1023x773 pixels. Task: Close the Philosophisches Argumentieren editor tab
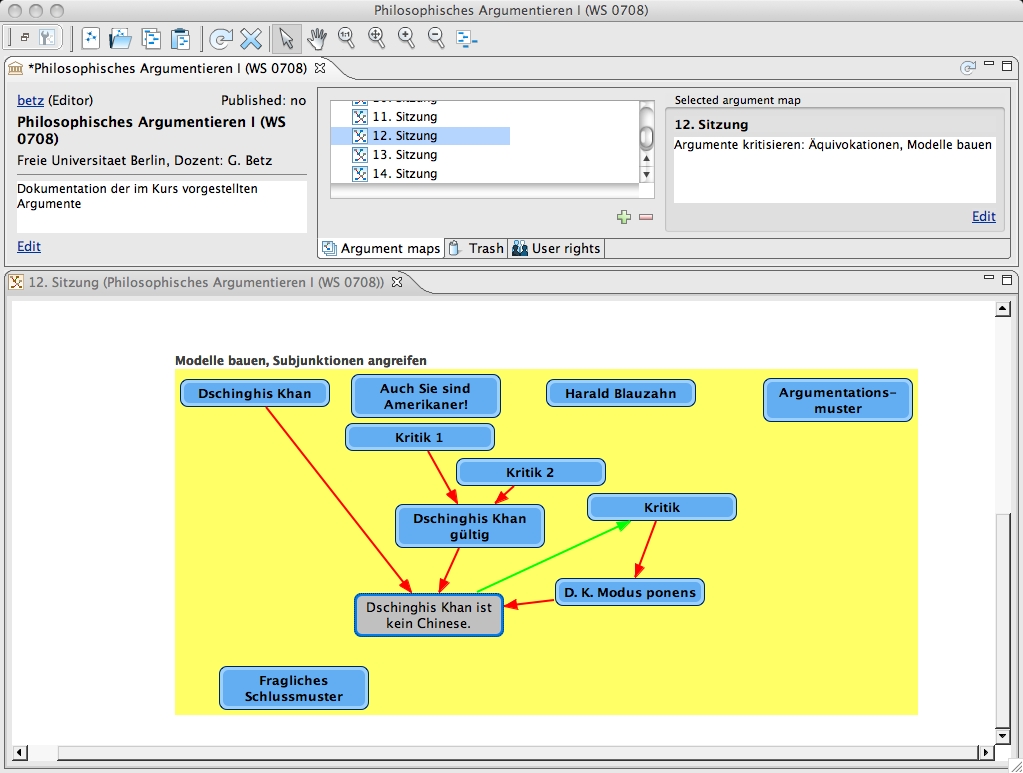(x=320, y=68)
